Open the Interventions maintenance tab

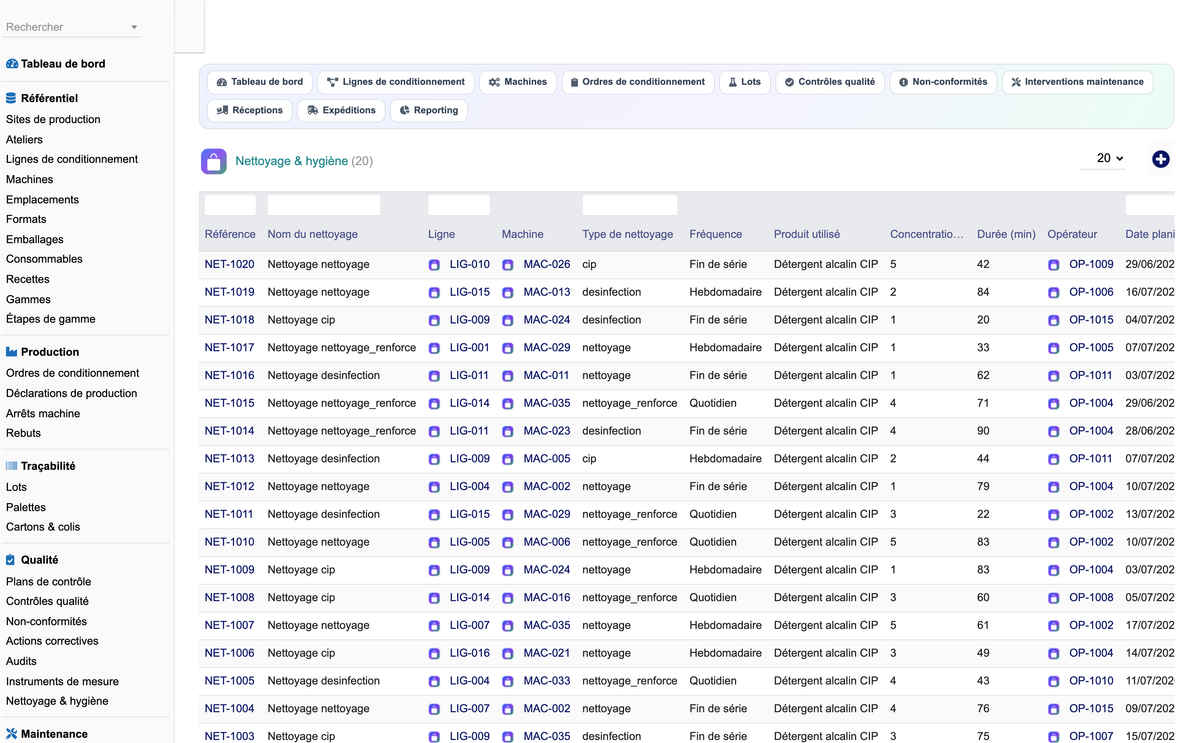coord(1077,82)
